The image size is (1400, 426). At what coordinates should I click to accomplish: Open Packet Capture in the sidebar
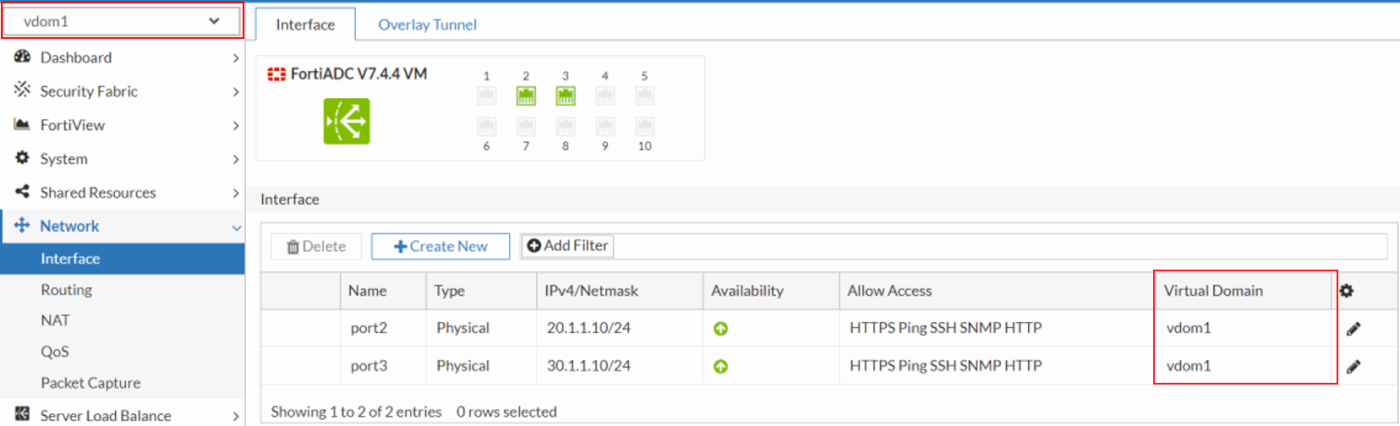[x=90, y=383]
